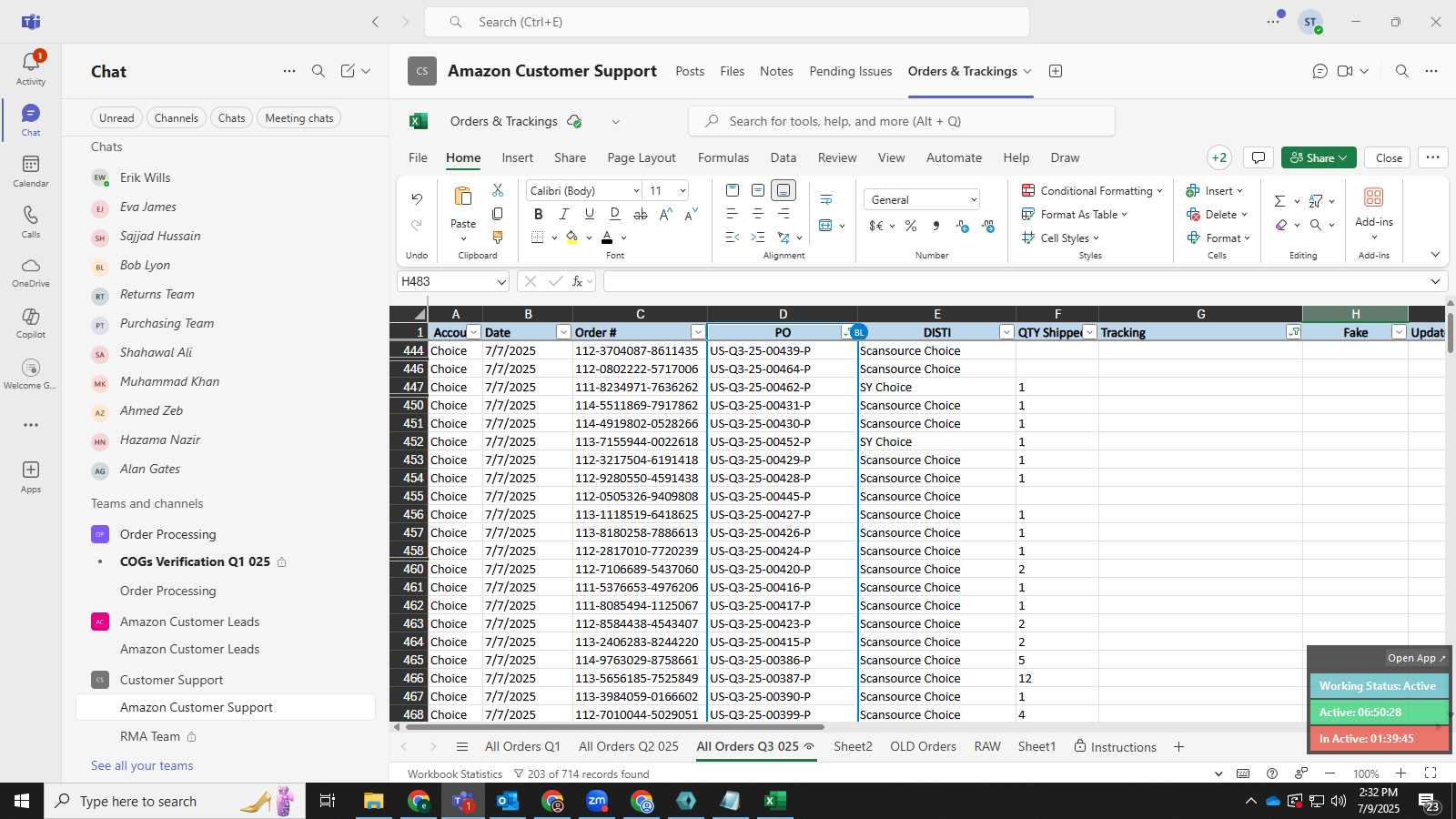
Task: Open the Calibri (Body) font name dropdown
Action: tap(636, 190)
